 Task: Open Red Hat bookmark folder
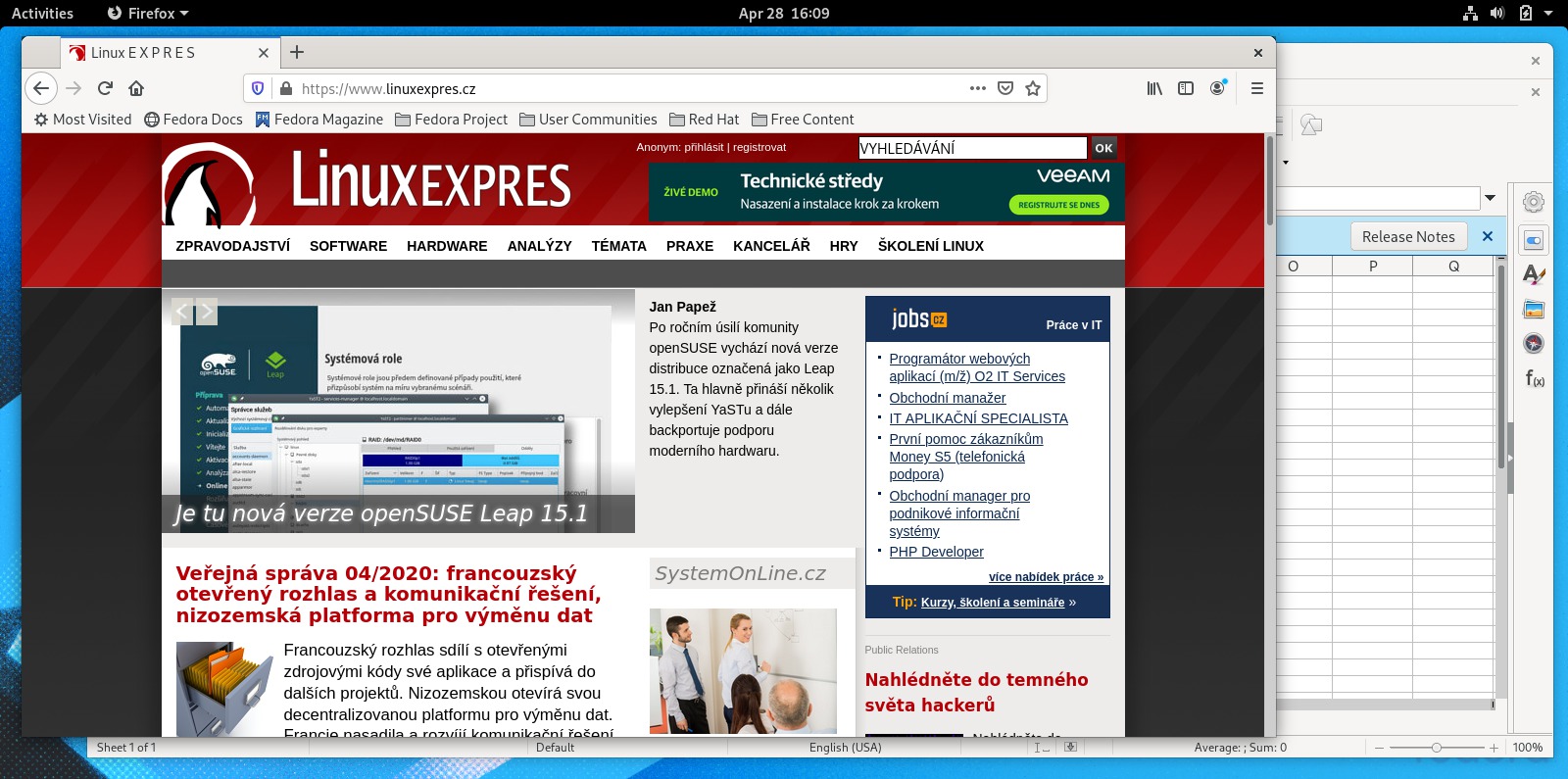click(705, 119)
